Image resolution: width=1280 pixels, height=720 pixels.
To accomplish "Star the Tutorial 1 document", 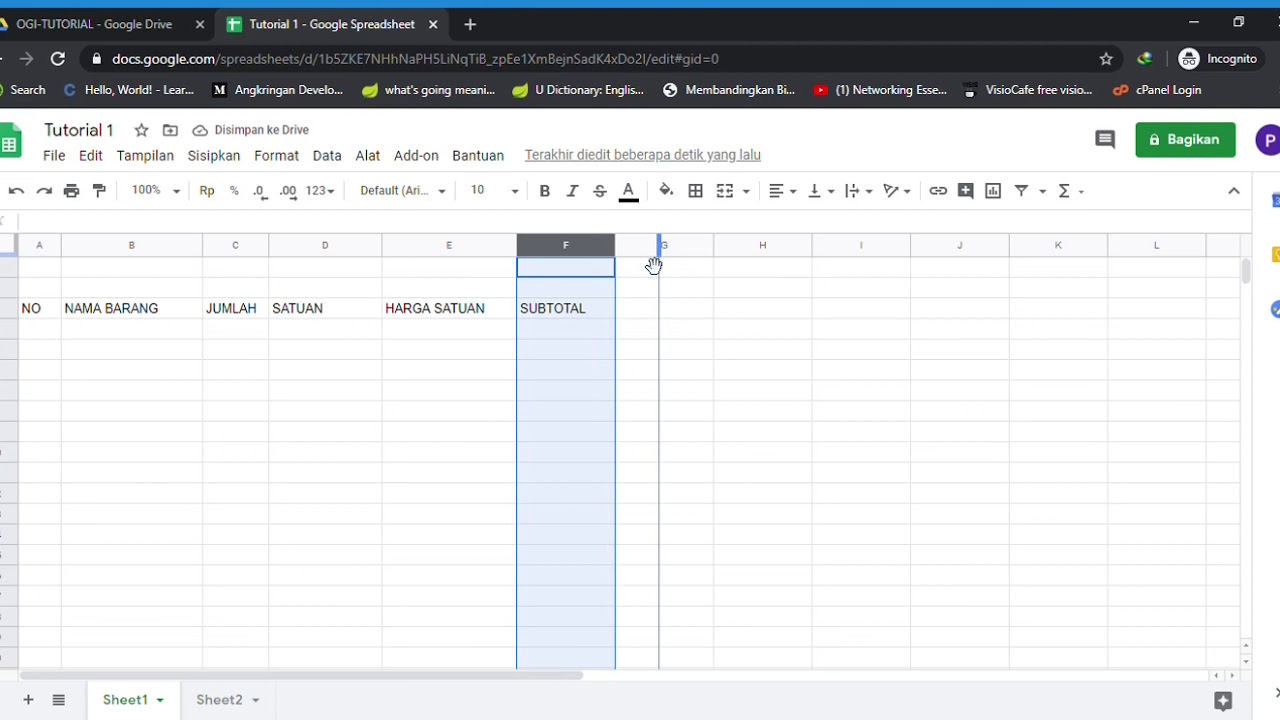I will [x=141, y=130].
